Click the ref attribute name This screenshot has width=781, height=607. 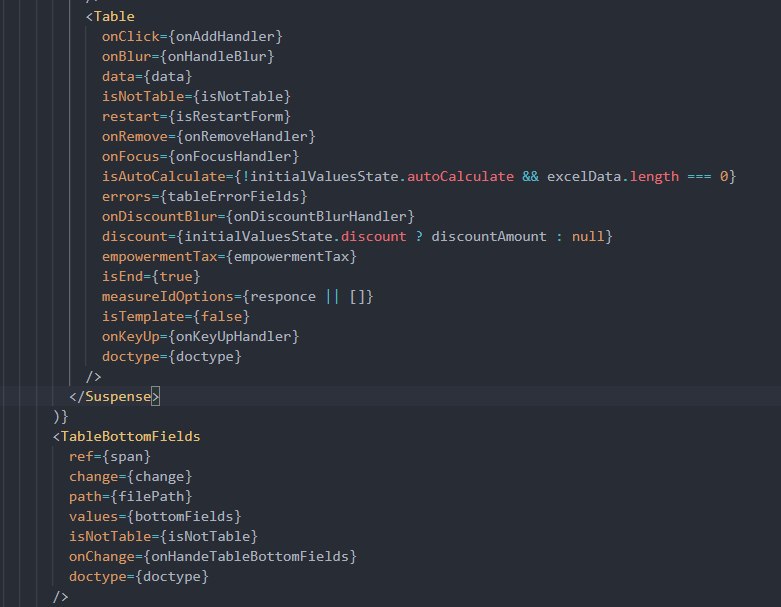[x=81, y=456]
